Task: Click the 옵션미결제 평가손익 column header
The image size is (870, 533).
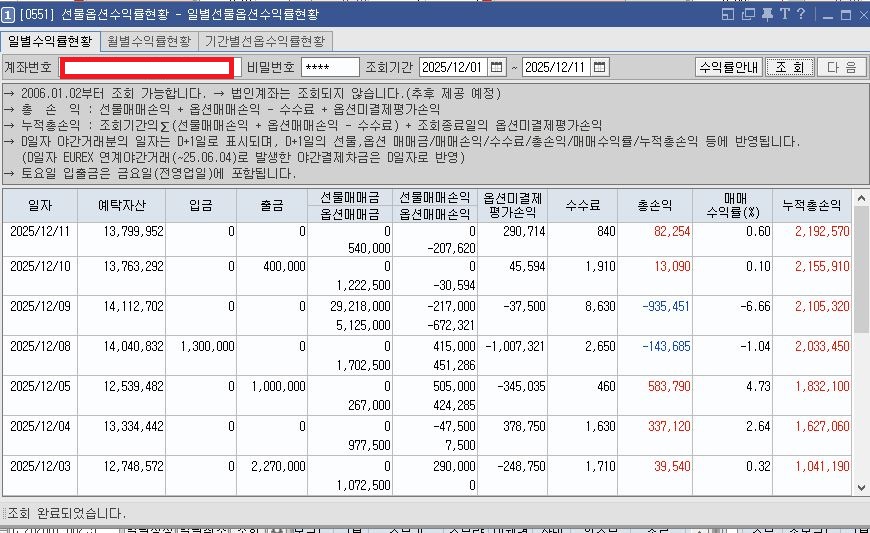Action: tap(512, 206)
